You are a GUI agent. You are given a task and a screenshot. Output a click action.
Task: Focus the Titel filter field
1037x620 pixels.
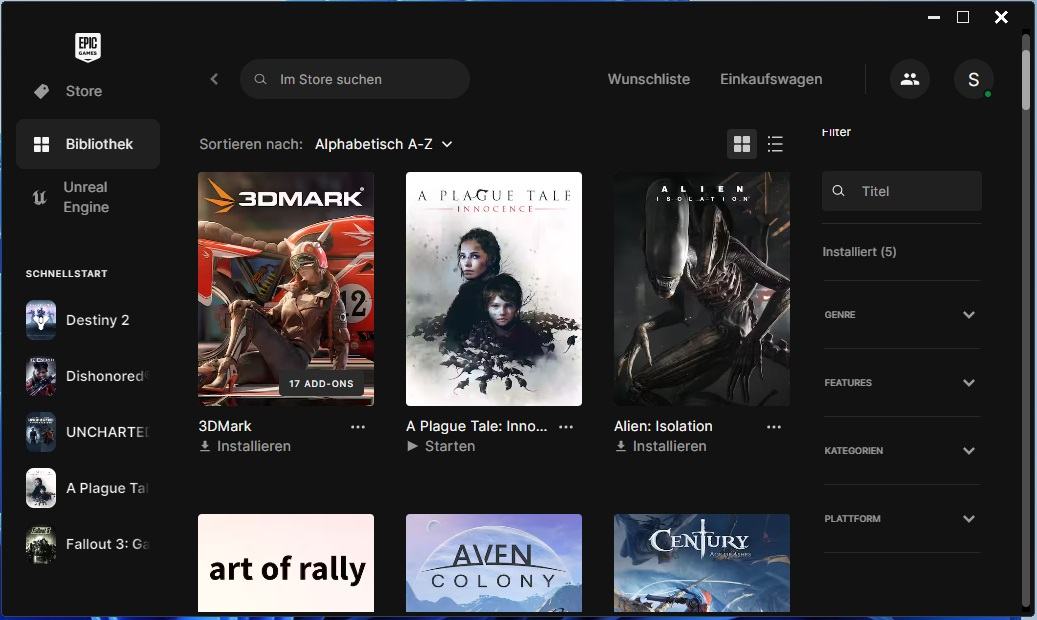(x=901, y=191)
